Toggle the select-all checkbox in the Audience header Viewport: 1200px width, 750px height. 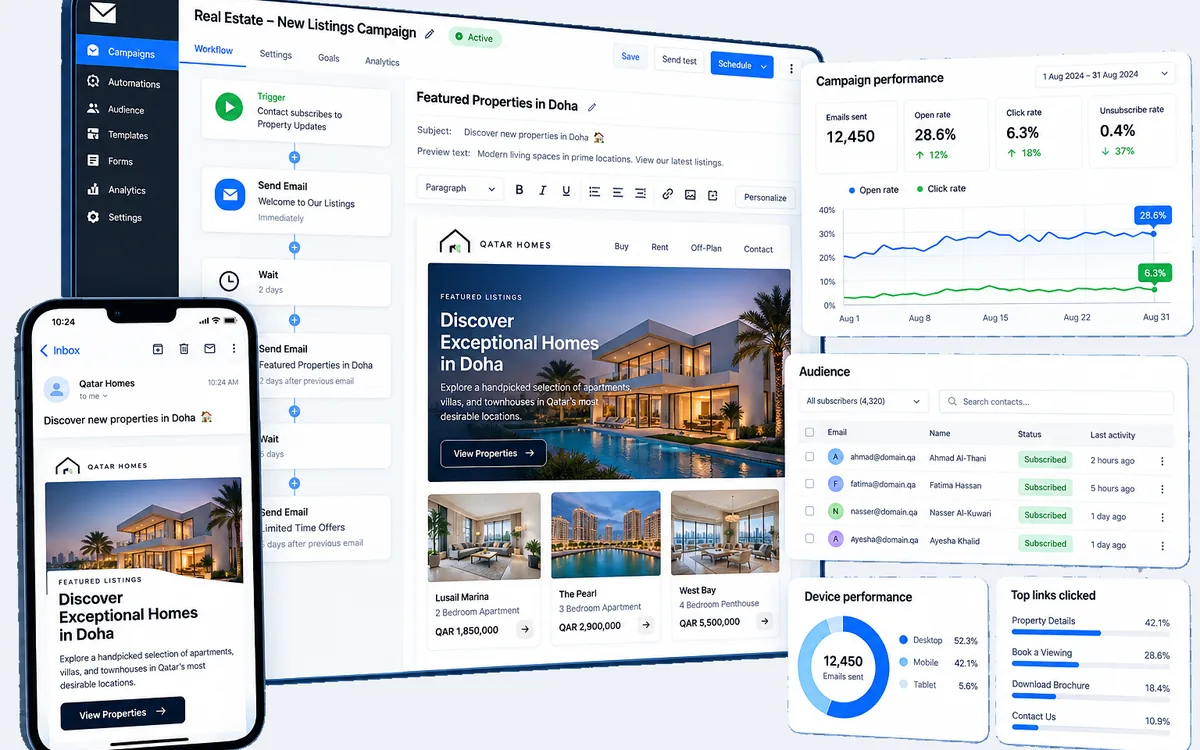tap(809, 432)
